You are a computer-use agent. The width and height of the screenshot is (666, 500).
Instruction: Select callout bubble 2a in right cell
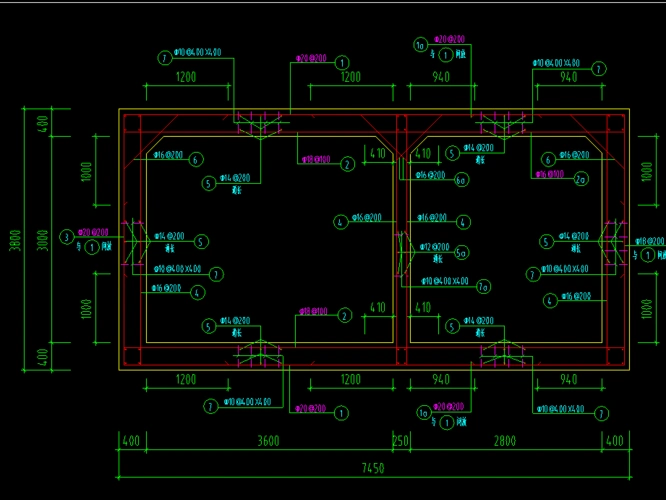pyautogui.click(x=581, y=179)
